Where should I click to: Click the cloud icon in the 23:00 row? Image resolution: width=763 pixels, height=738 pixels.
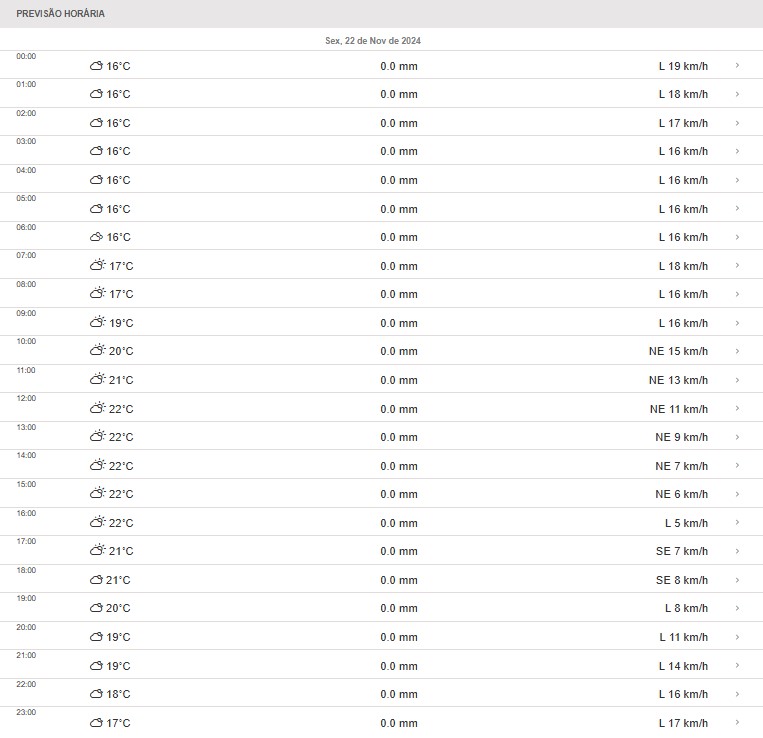[x=96, y=723]
